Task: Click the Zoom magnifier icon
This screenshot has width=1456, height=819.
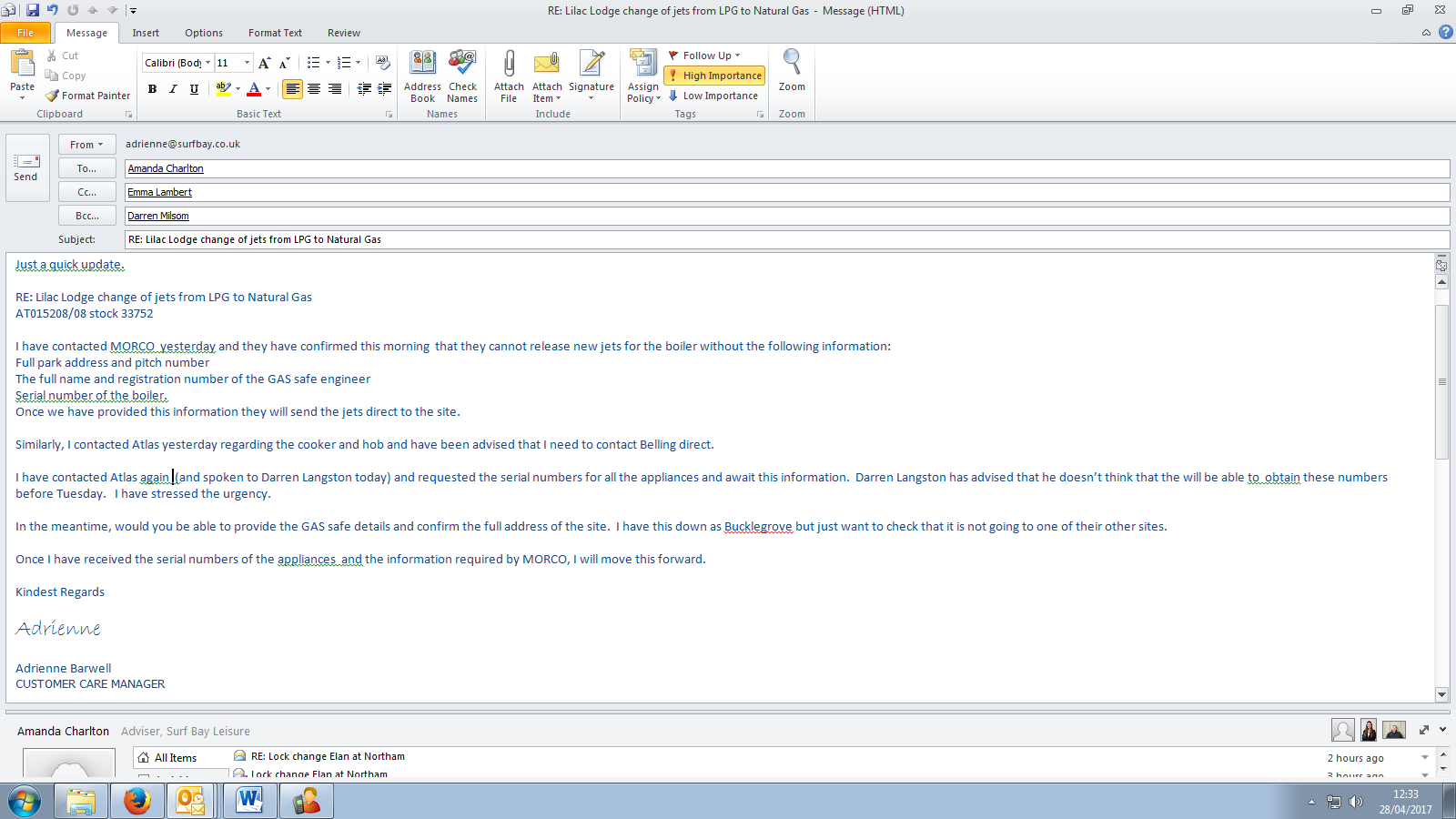Action: coord(792,64)
